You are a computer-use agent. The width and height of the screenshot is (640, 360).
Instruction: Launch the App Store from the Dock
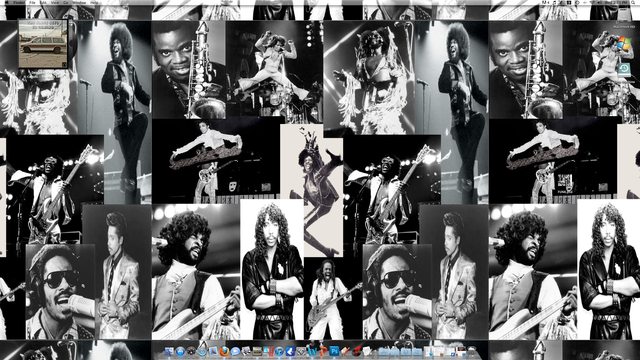pos(180,351)
